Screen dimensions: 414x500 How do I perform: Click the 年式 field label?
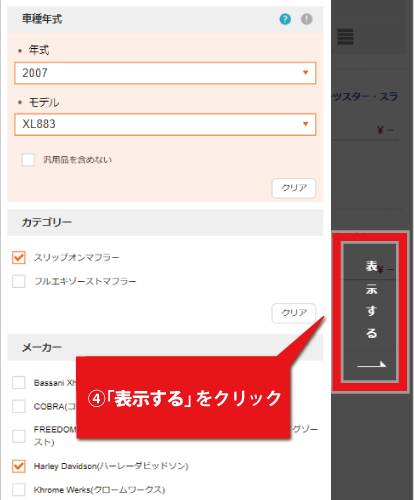(x=39, y=50)
